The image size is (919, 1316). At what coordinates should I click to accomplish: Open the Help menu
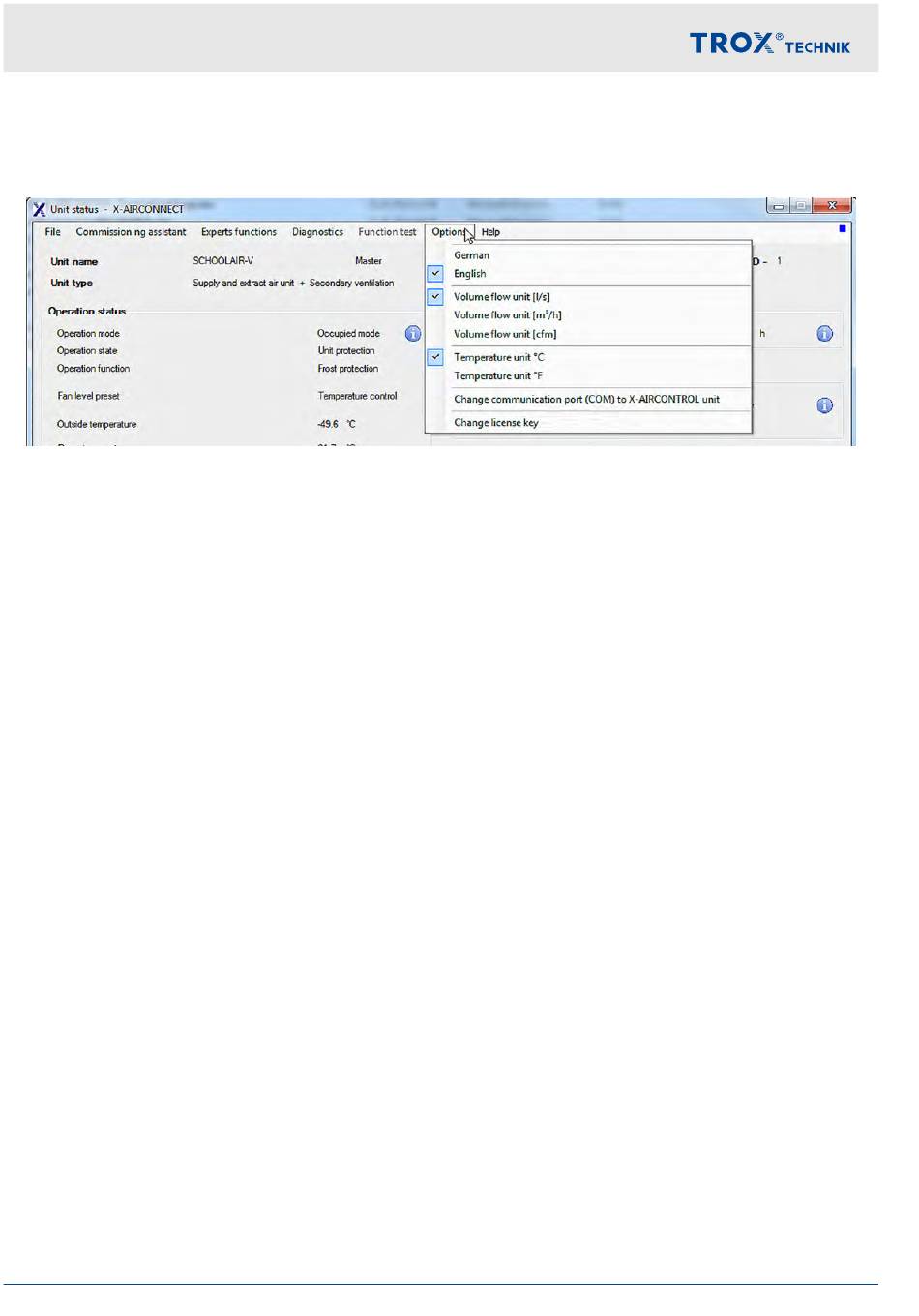[490, 232]
